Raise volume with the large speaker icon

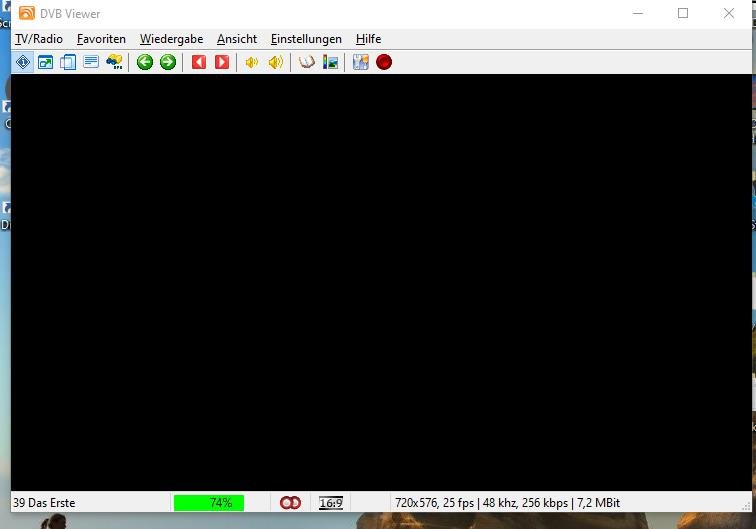275,62
